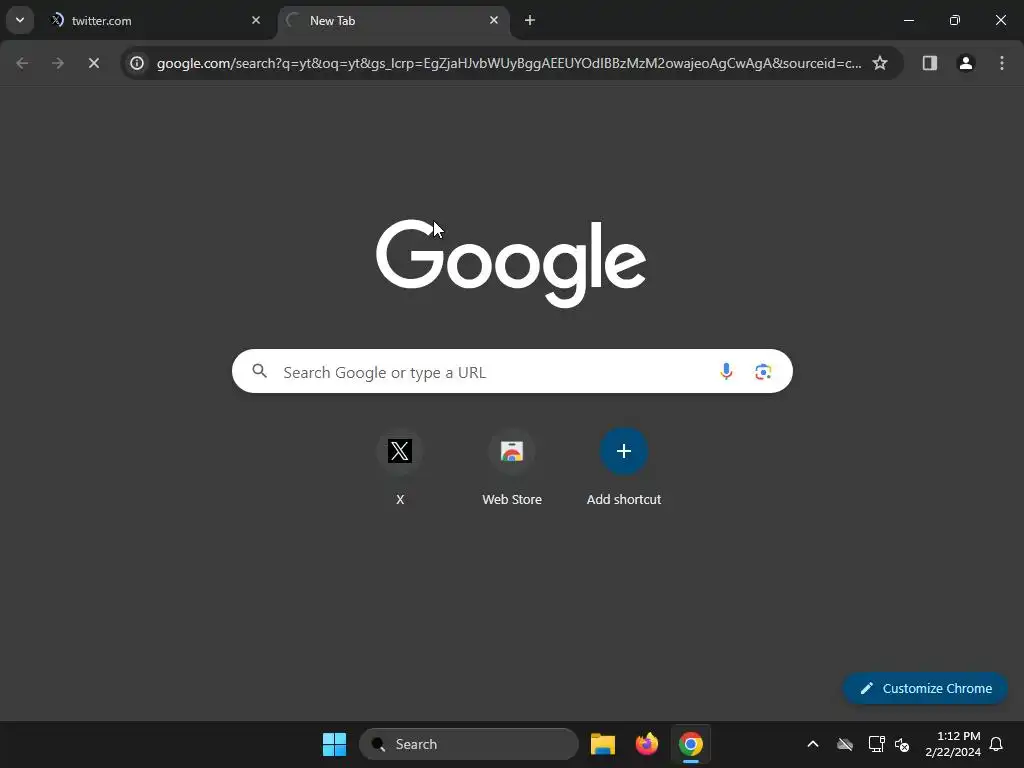
Task: Click the Google logo
Action: click(511, 263)
